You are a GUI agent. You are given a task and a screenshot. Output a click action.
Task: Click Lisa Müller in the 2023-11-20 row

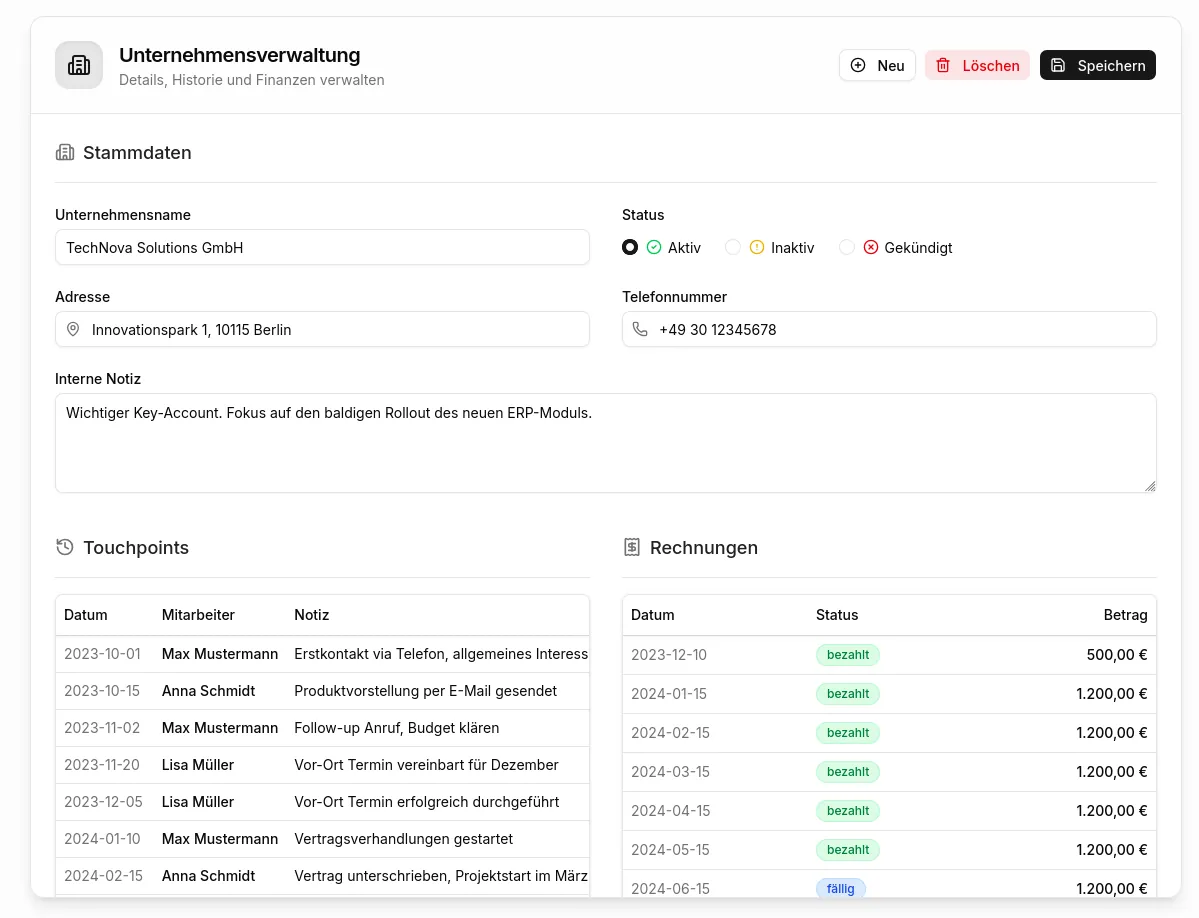(197, 764)
